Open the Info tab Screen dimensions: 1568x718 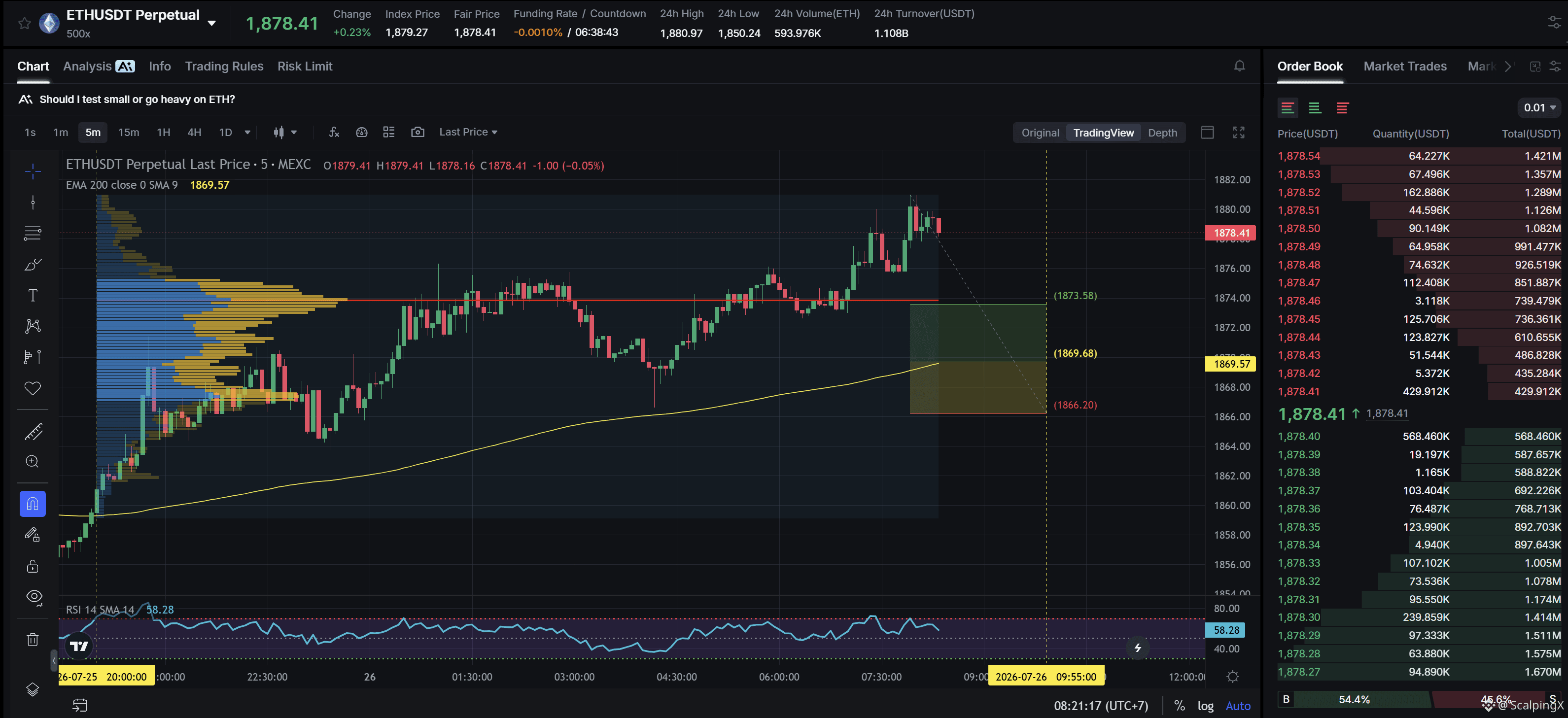coord(160,67)
